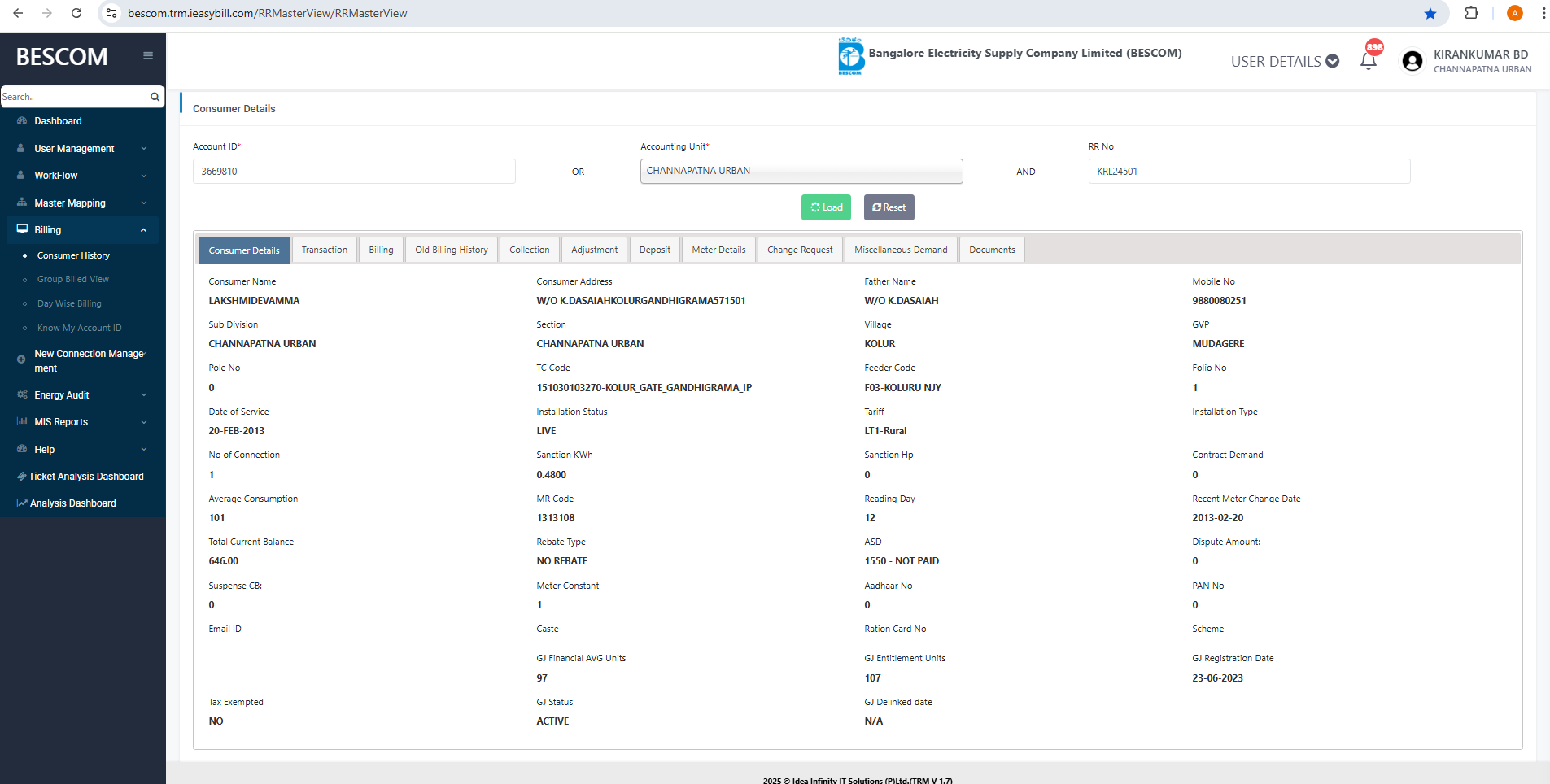
Task: Switch to the Collection tab
Action: [x=530, y=250]
